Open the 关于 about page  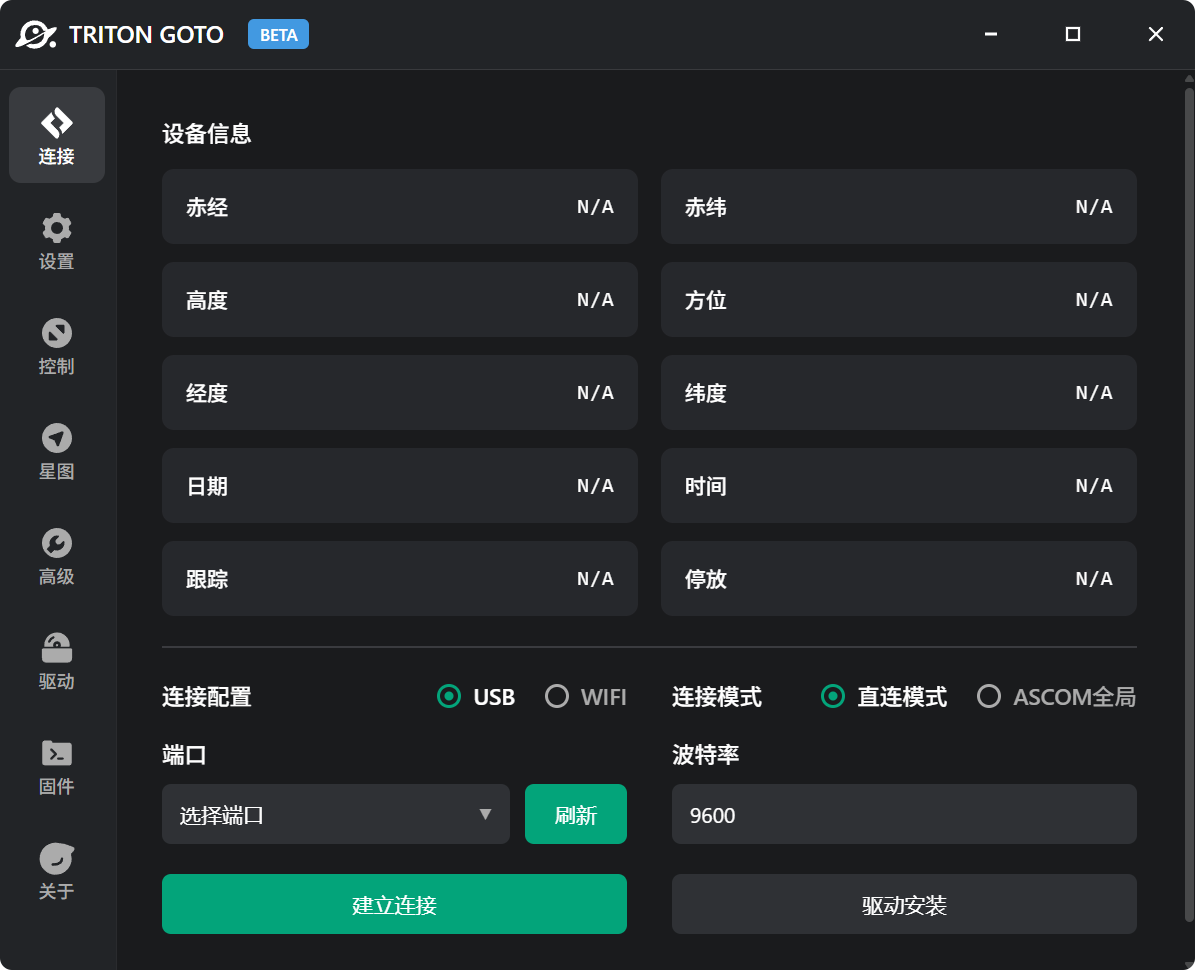click(x=57, y=872)
